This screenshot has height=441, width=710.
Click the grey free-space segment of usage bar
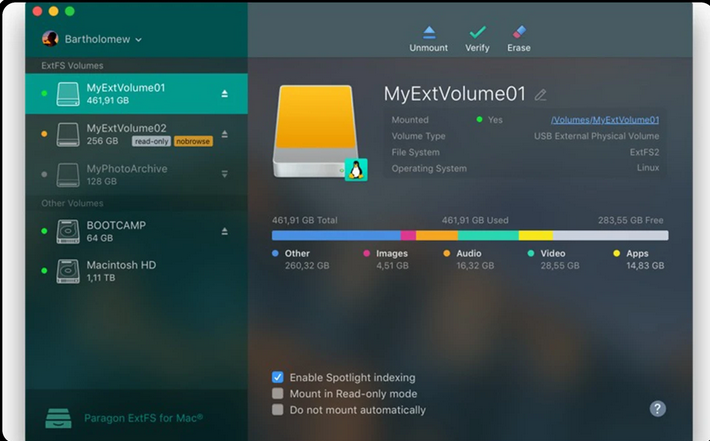(610, 235)
